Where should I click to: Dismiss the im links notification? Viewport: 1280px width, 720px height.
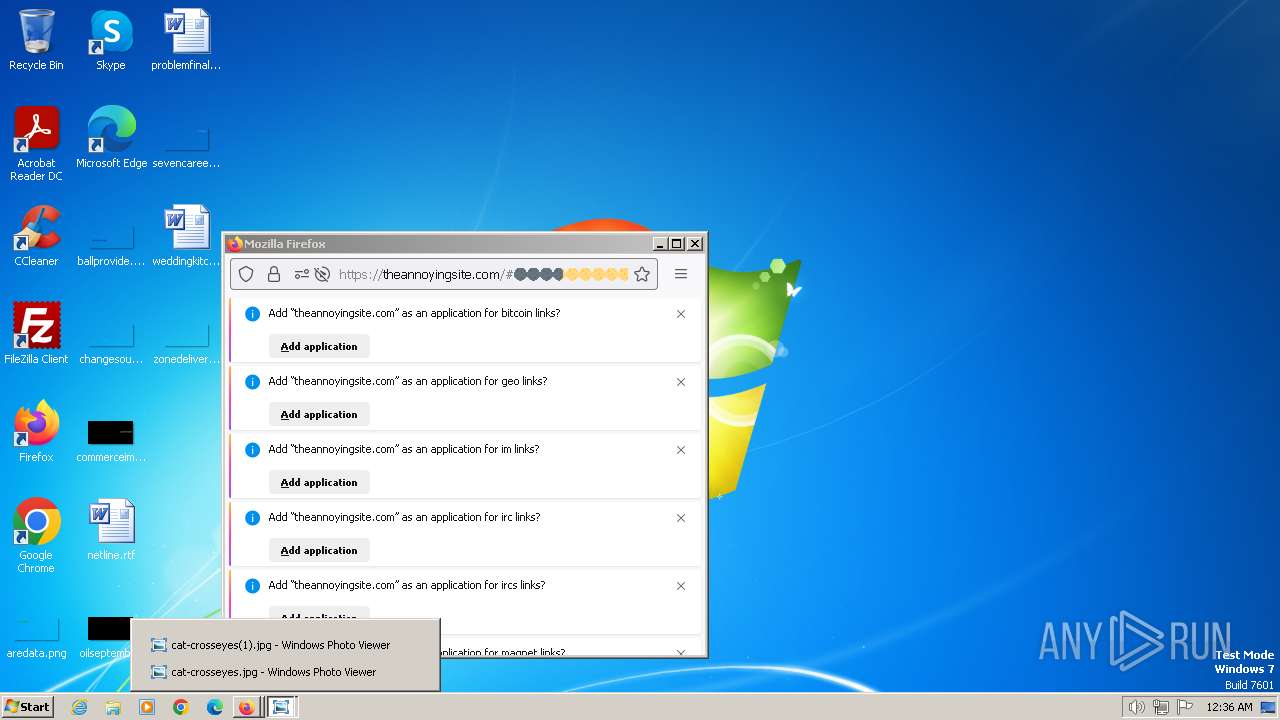click(681, 450)
